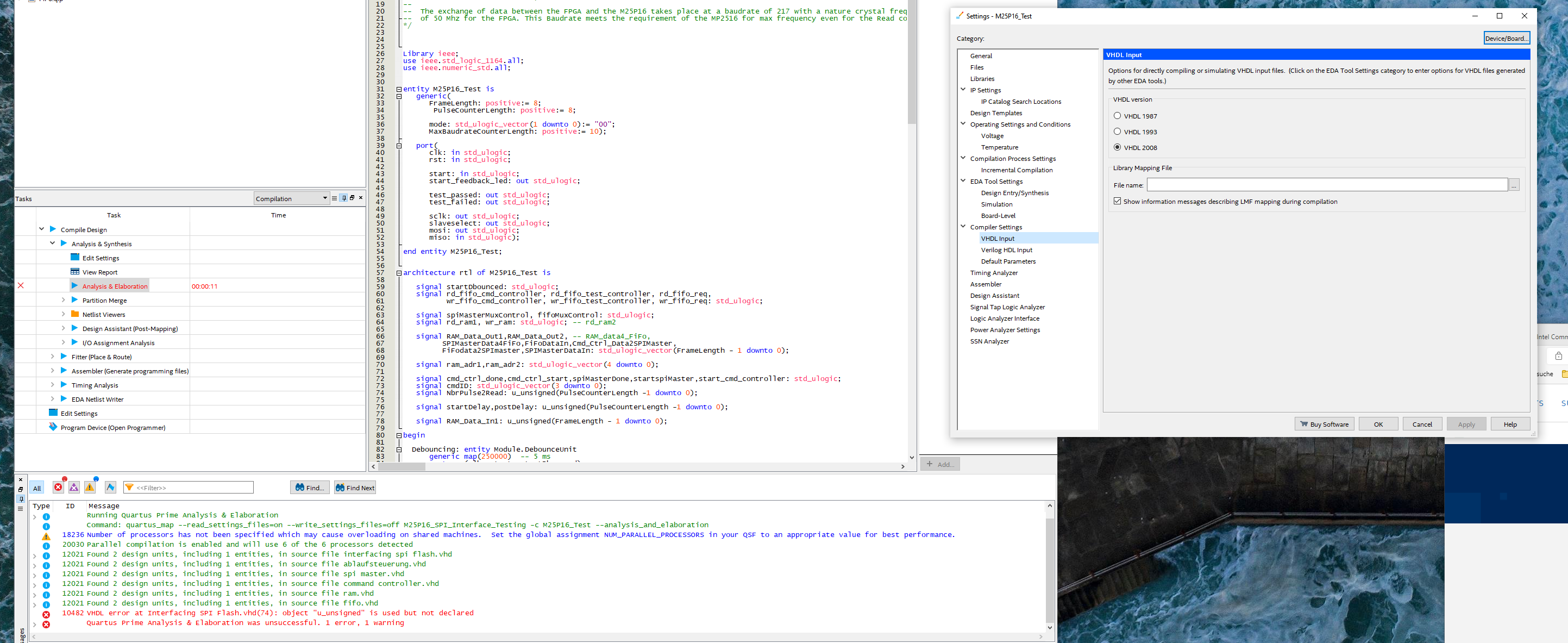Collapse the EDA Tool Settings category
This screenshot has height=643, width=1568.
pos(963,181)
